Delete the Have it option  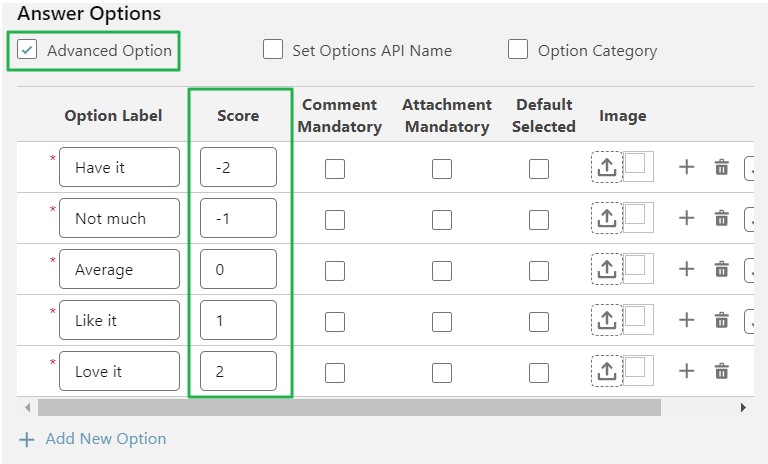tap(721, 167)
